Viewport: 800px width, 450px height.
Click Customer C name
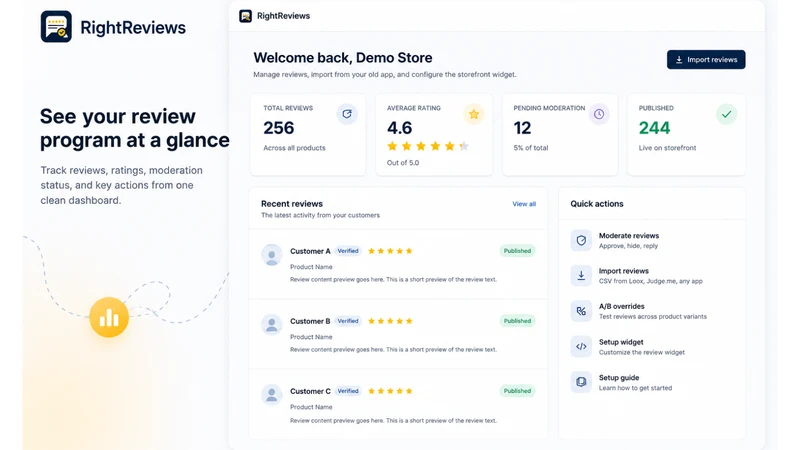tap(310, 391)
